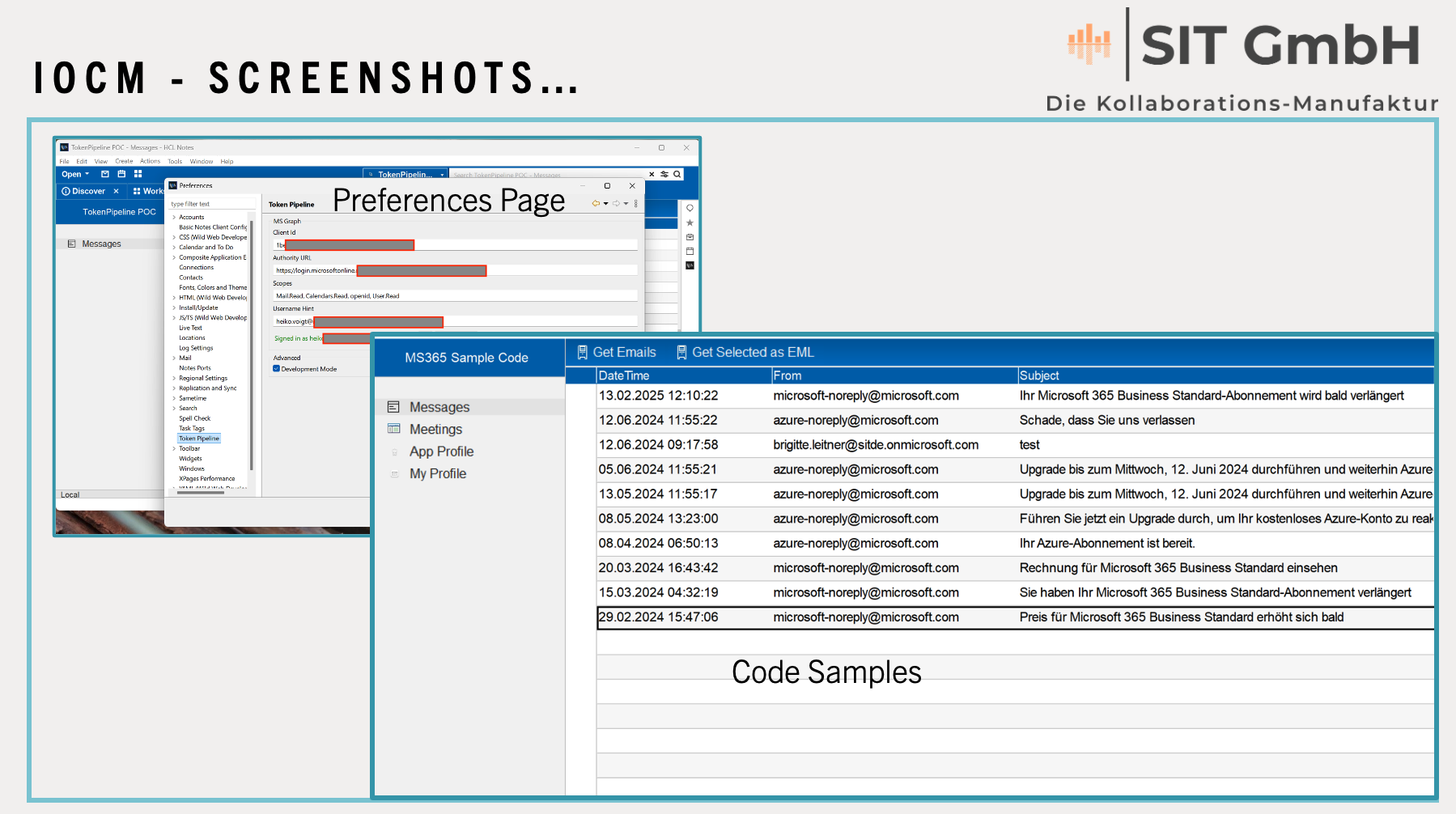Click the preferences tree vertical scrollbar
The height and width of the screenshot is (814, 1456).
point(252,344)
